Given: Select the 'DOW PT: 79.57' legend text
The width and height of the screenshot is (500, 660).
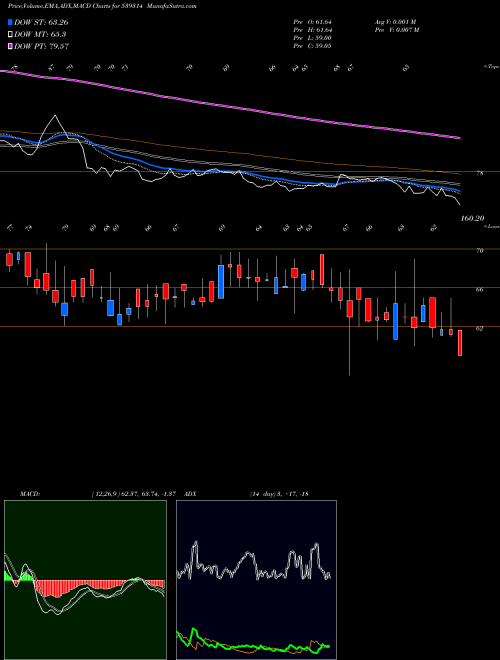Looking at the screenshot, I should coord(41,46).
